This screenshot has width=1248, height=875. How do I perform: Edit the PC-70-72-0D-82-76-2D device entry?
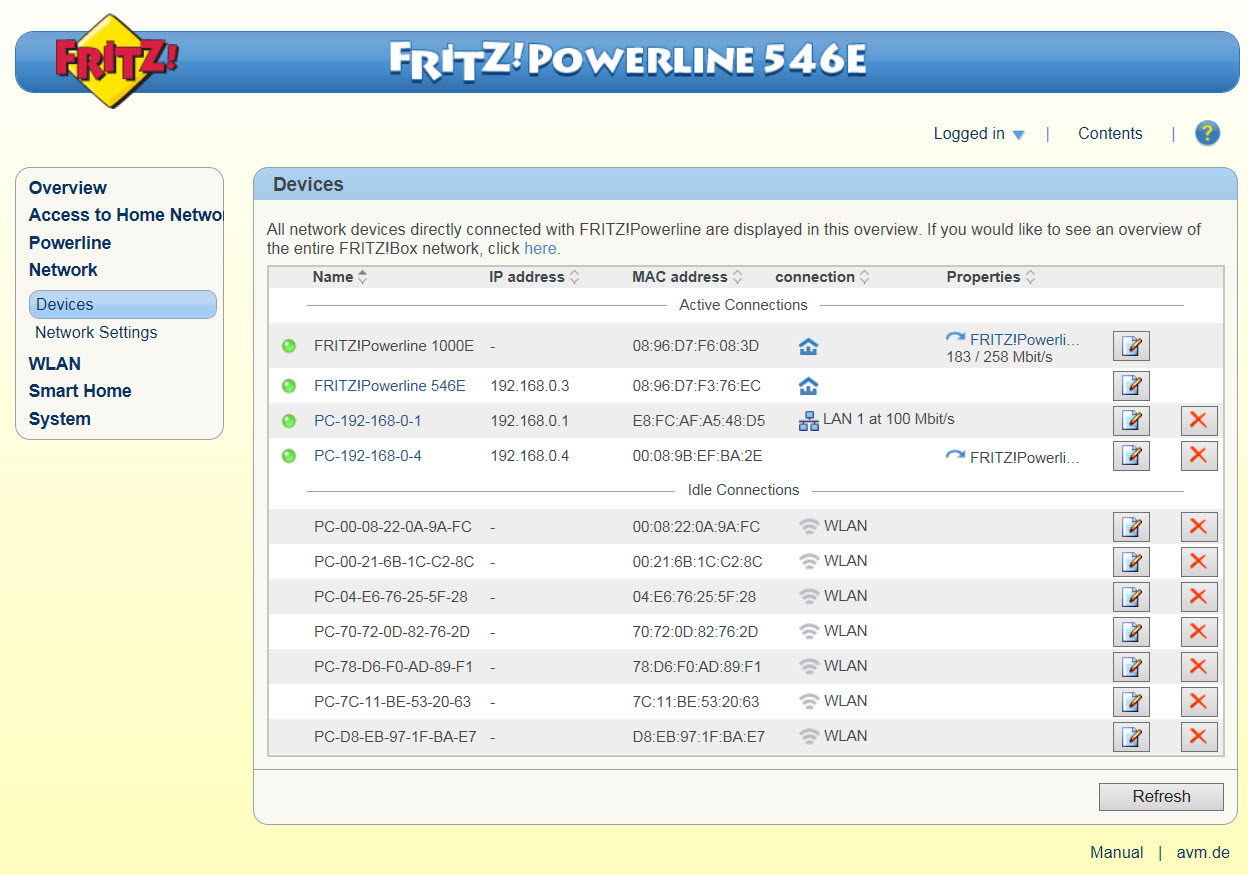1131,632
